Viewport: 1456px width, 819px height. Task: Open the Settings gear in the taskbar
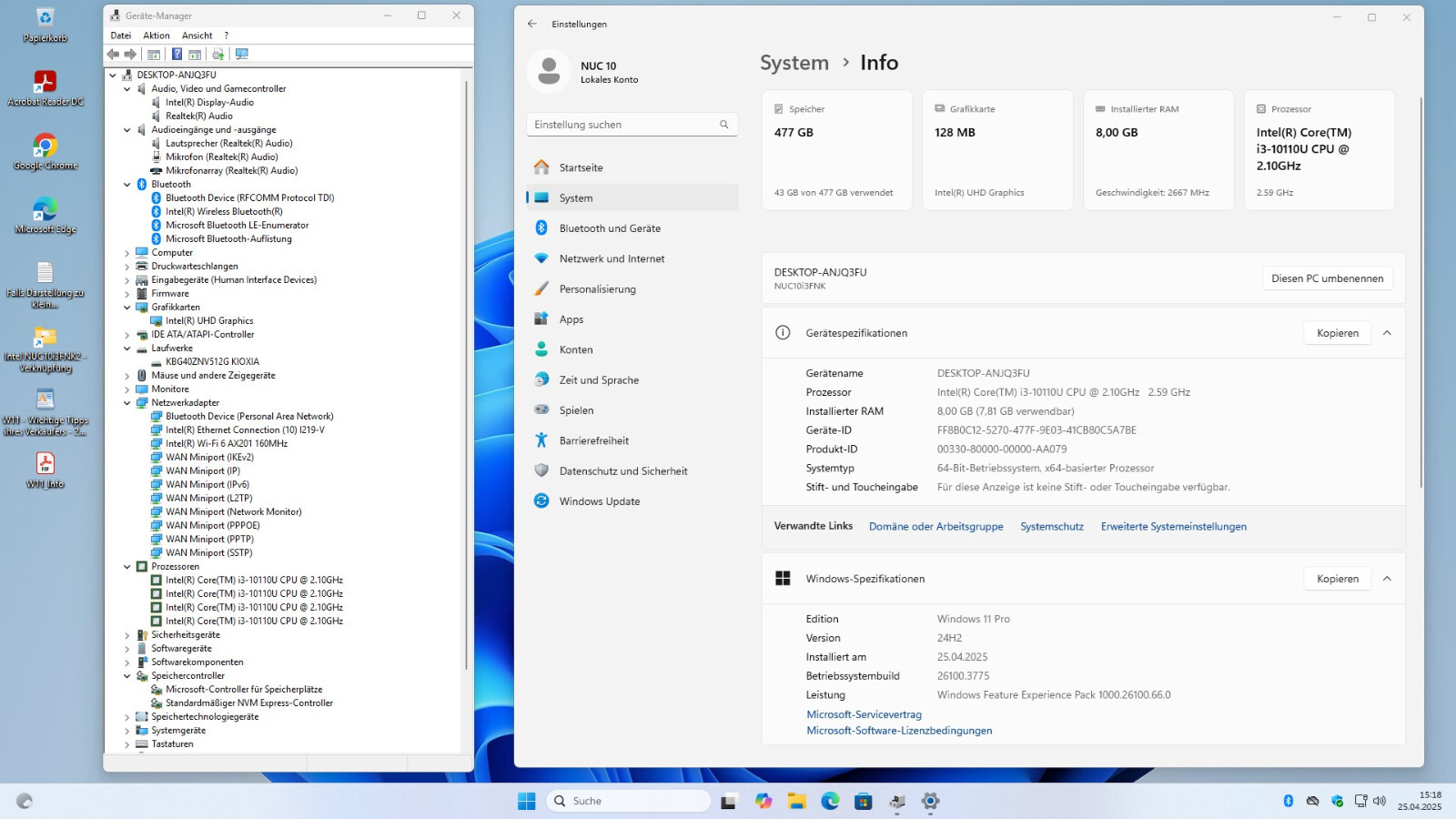click(x=930, y=801)
